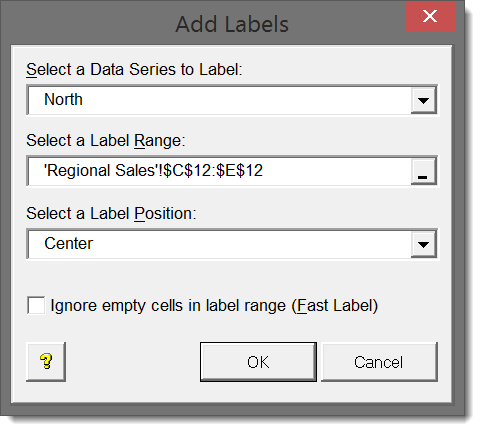The width and height of the screenshot is (480, 431).
Task: Expand the Label Position dropdown arrow
Action: coord(423,244)
